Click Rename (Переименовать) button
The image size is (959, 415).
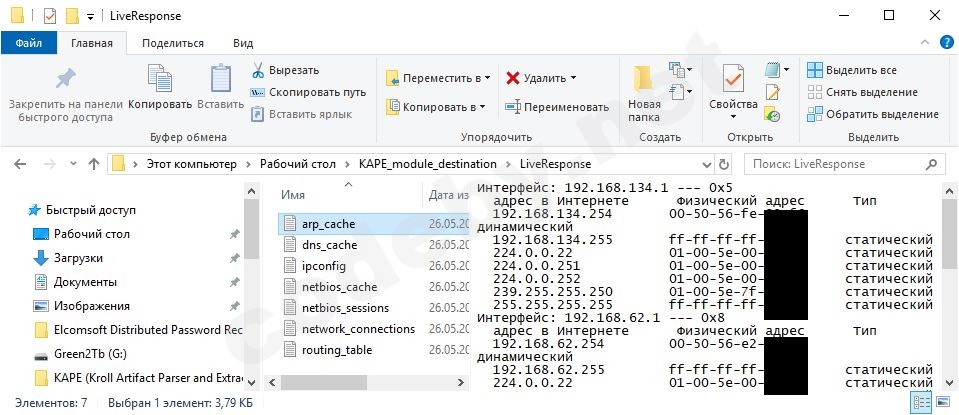556,107
